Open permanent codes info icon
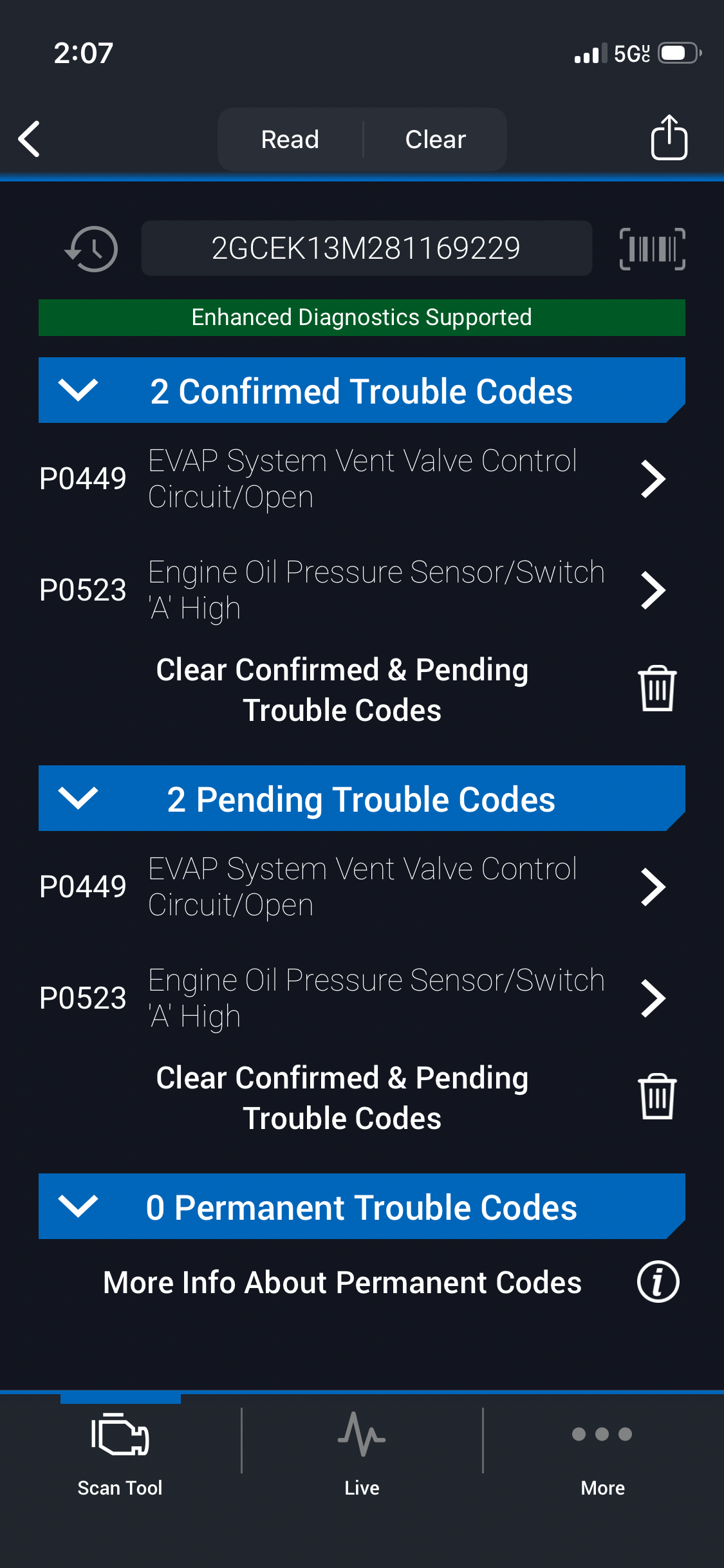The height and width of the screenshot is (1568, 724). coord(658,1282)
